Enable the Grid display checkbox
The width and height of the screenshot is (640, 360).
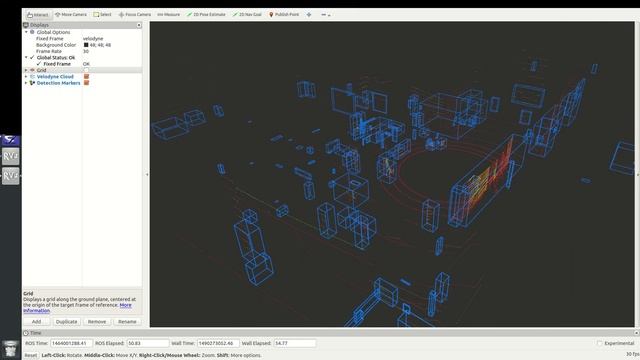point(86,70)
